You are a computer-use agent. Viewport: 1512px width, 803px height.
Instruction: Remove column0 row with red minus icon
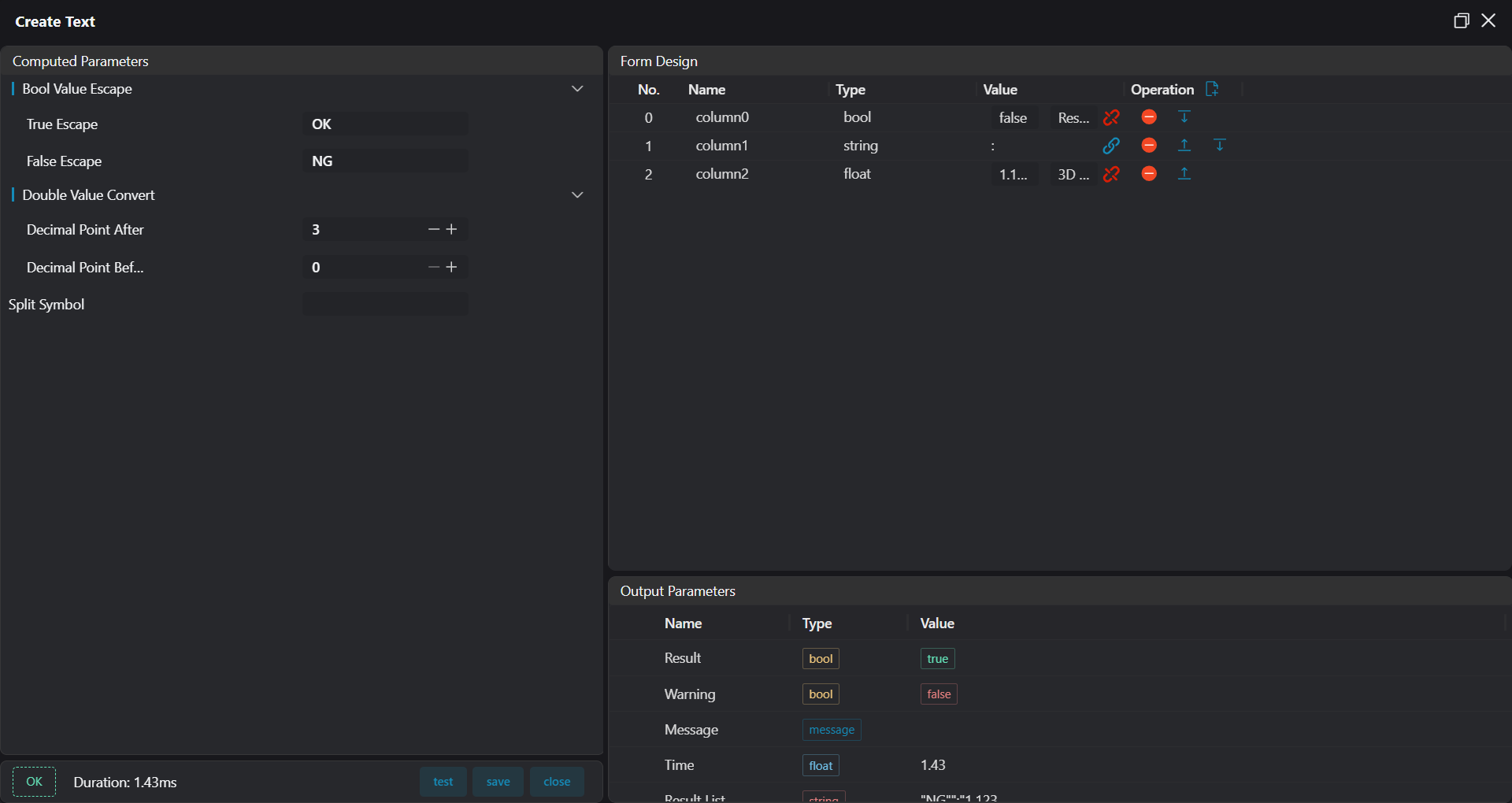tap(1149, 117)
